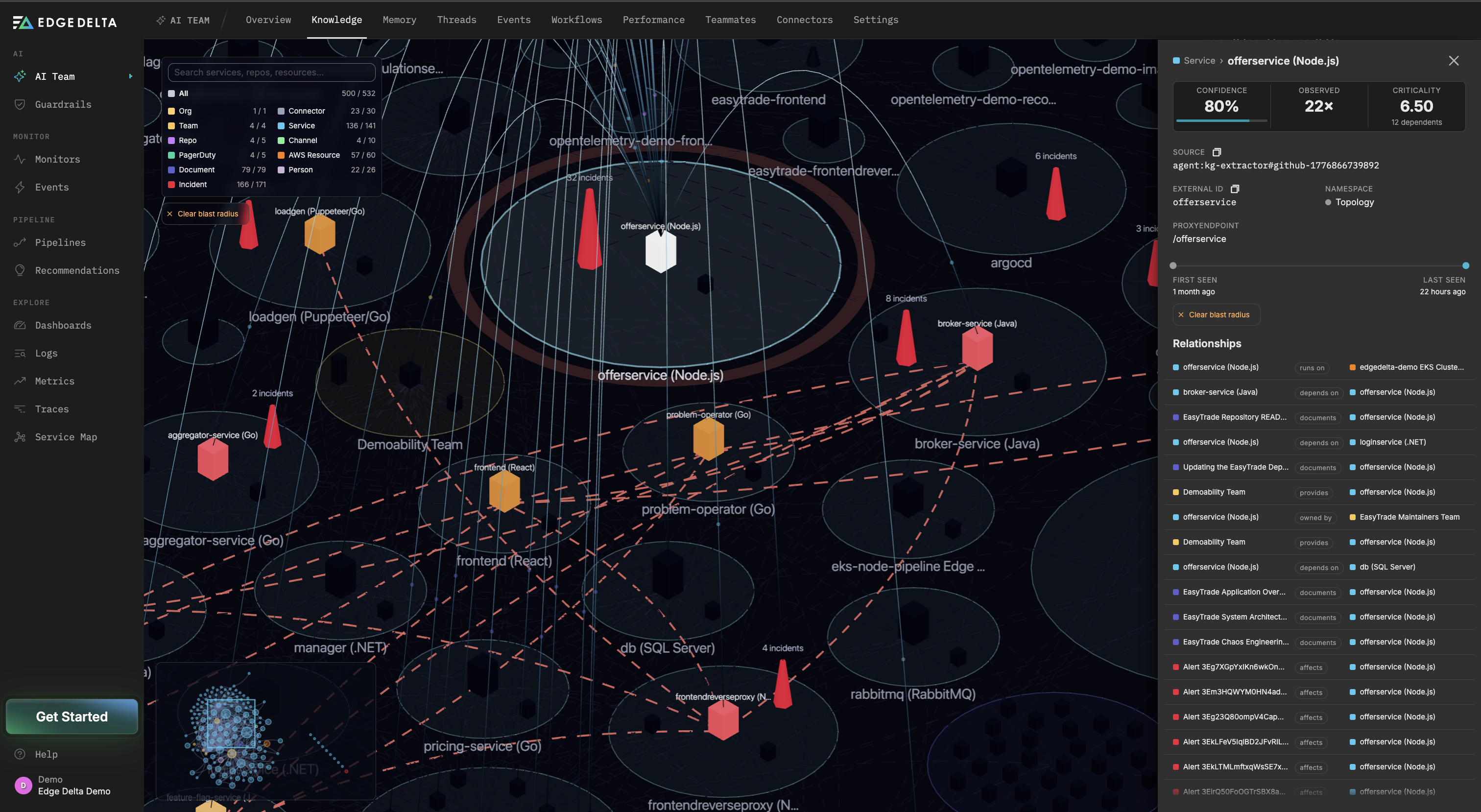1481x812 pixels.
Task: Toggle the All filter checkbox
Action: tap(171, 93)
